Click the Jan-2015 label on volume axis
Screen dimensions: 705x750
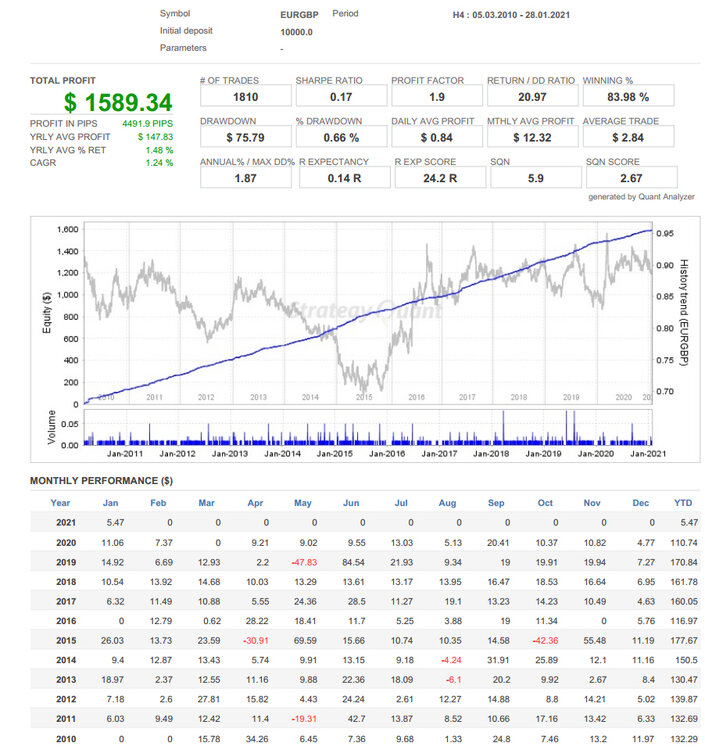[x=335, y=453]
